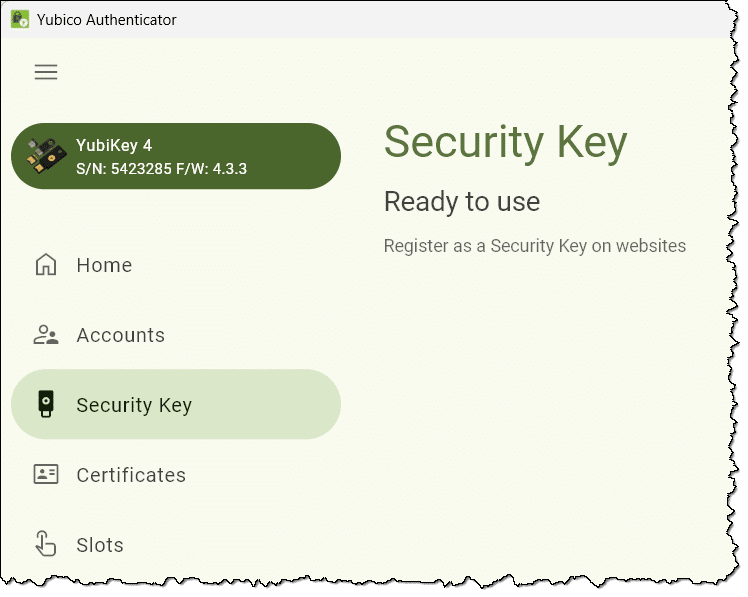748x597 pixels.
Task: Click the Ready to use status text
Action: point(462,202)
